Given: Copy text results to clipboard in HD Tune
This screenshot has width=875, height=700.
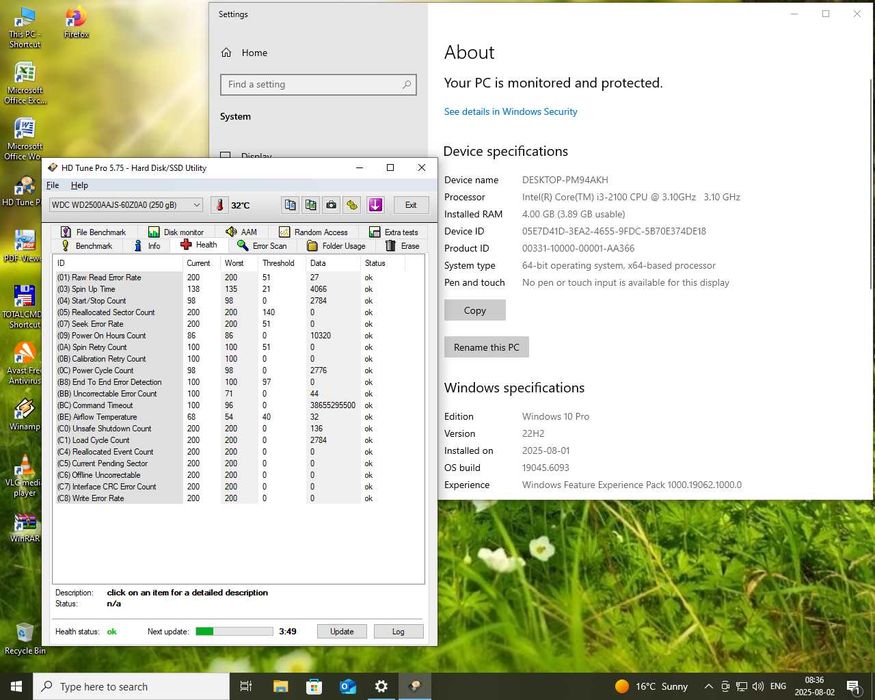Looking at the screenshot, I should 290,205.
